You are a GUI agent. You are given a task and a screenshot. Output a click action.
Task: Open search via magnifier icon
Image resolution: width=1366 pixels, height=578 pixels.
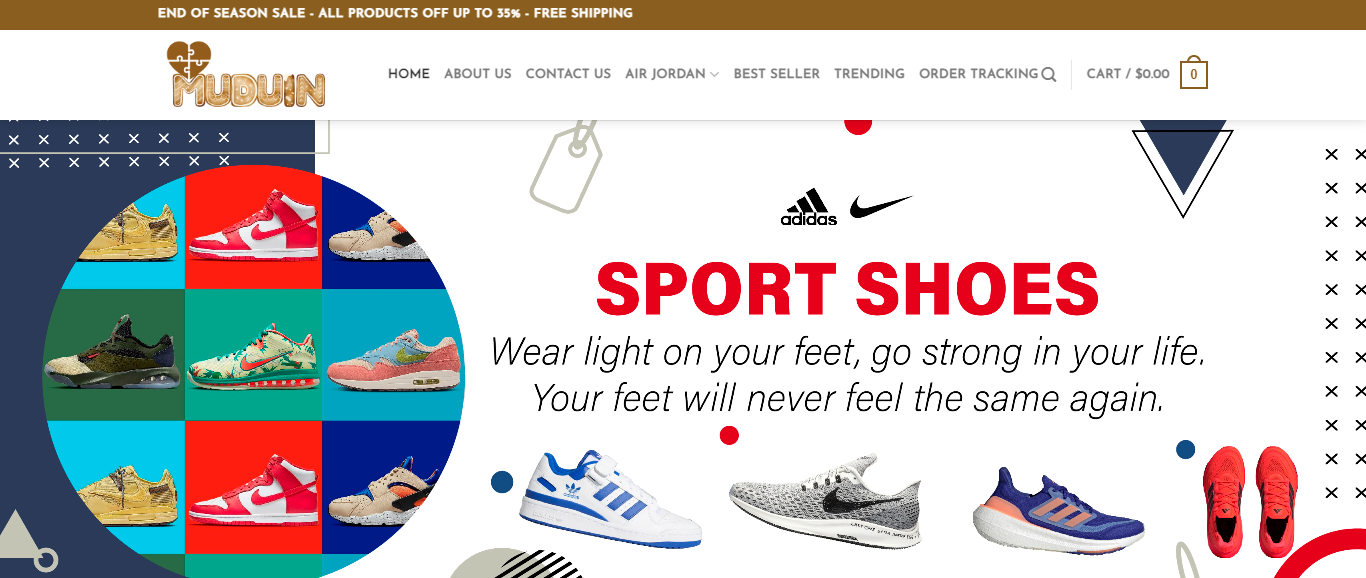[1048, 74]
